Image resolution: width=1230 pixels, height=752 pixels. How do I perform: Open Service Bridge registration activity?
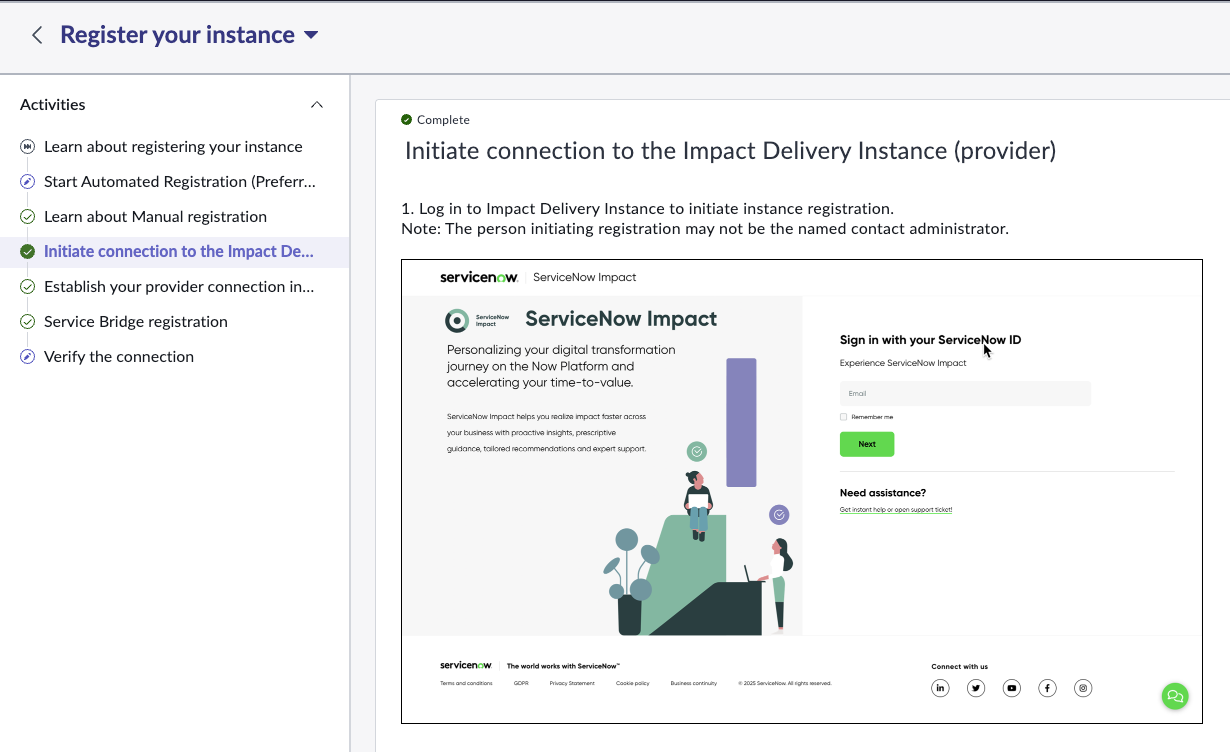tap(136, 322)
